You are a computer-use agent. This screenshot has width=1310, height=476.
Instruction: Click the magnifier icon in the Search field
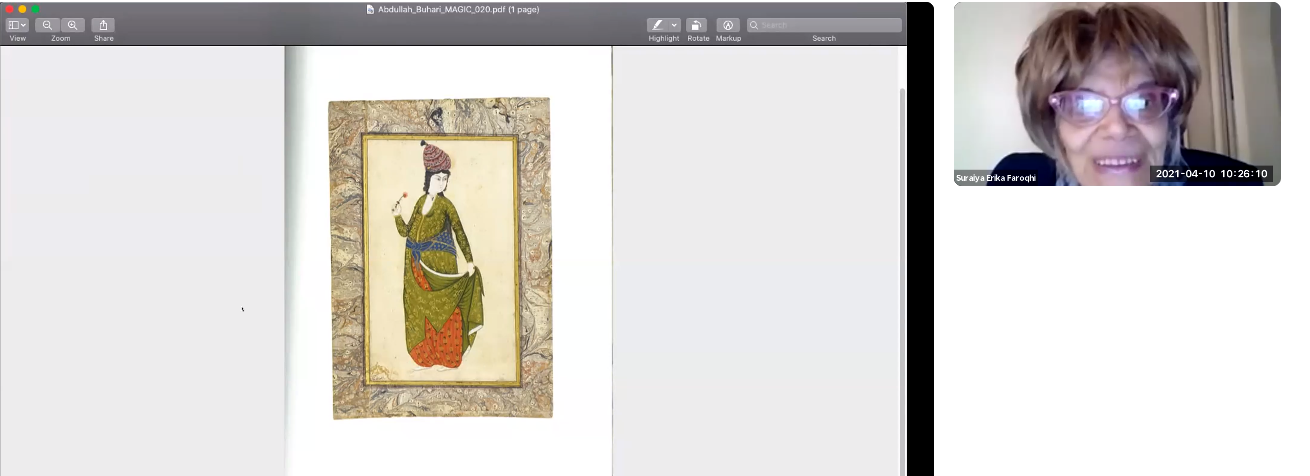click(x=754, y=25)
